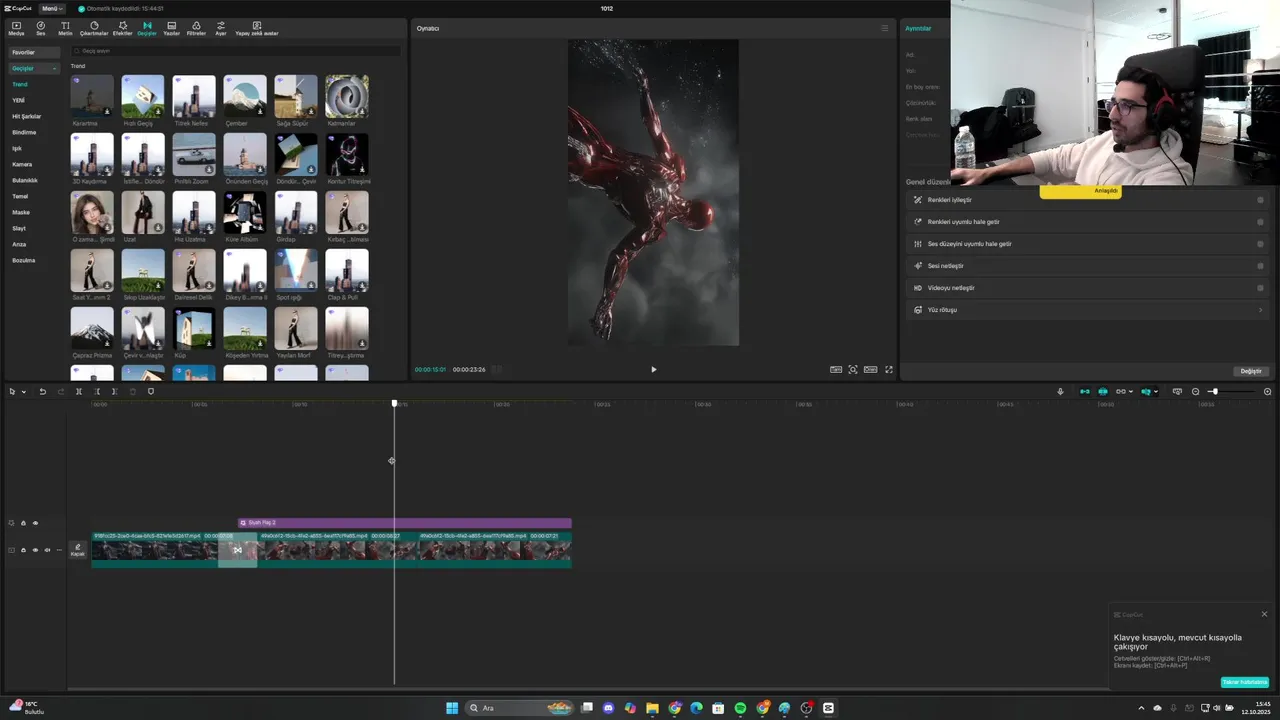Viewport: 1280px width, 720px height.
Task: Close the keyboard shortcut conflict notification
Action: (x=1264, y=614)
